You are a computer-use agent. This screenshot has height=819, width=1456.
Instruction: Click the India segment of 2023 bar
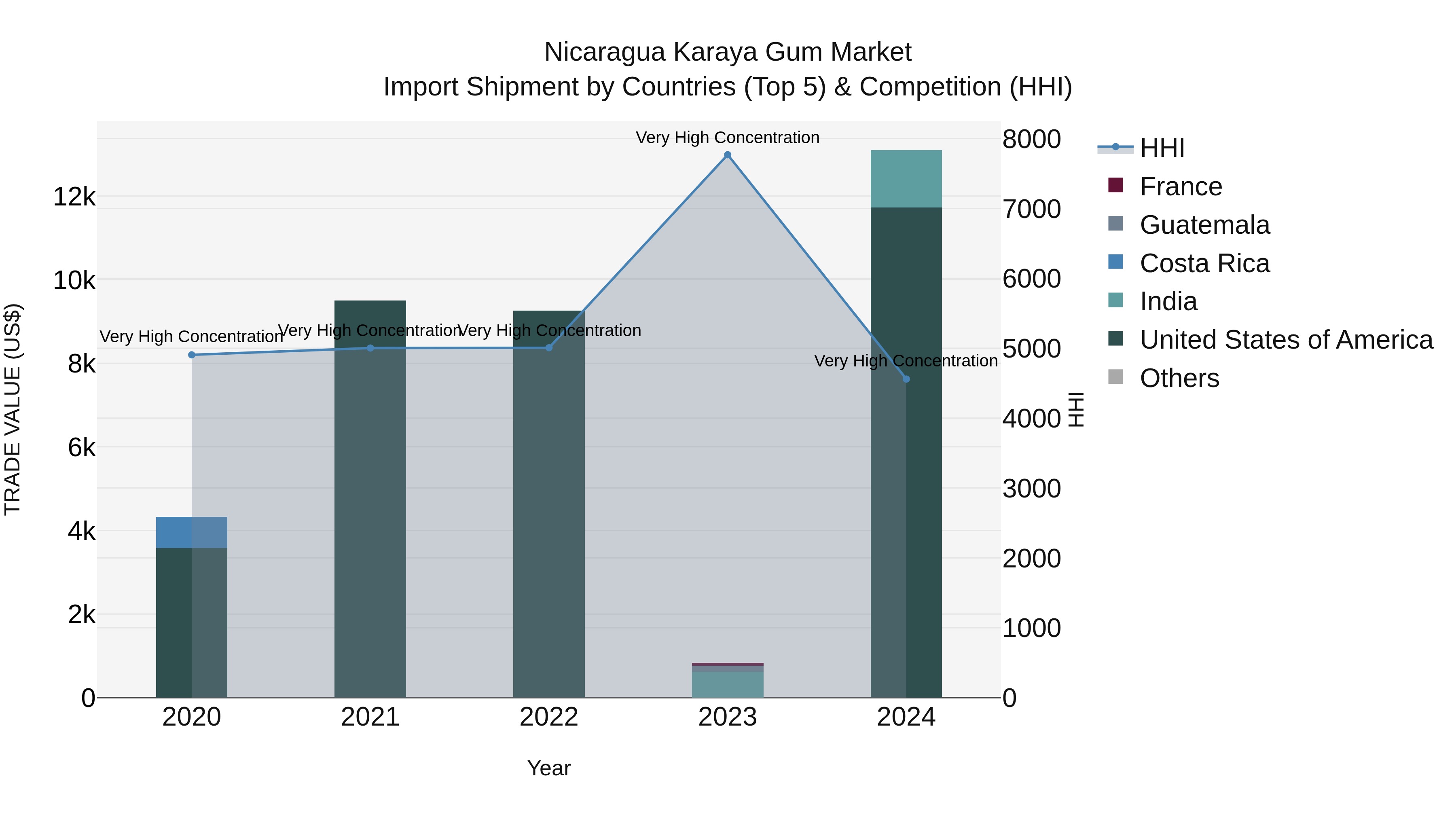click(x=728, y=684)
